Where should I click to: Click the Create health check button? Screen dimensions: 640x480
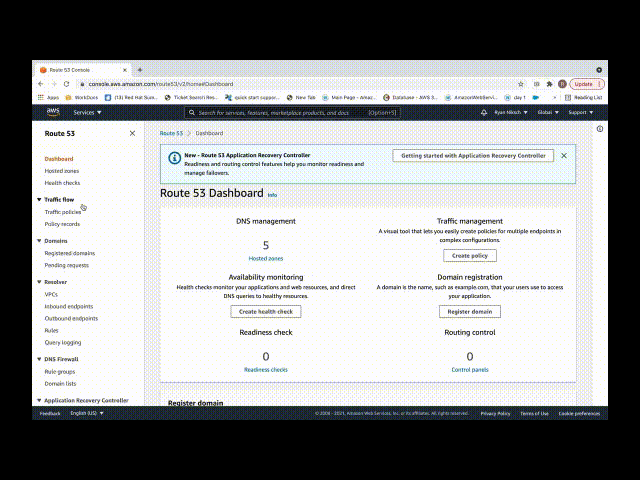click(x=266, y=311)
